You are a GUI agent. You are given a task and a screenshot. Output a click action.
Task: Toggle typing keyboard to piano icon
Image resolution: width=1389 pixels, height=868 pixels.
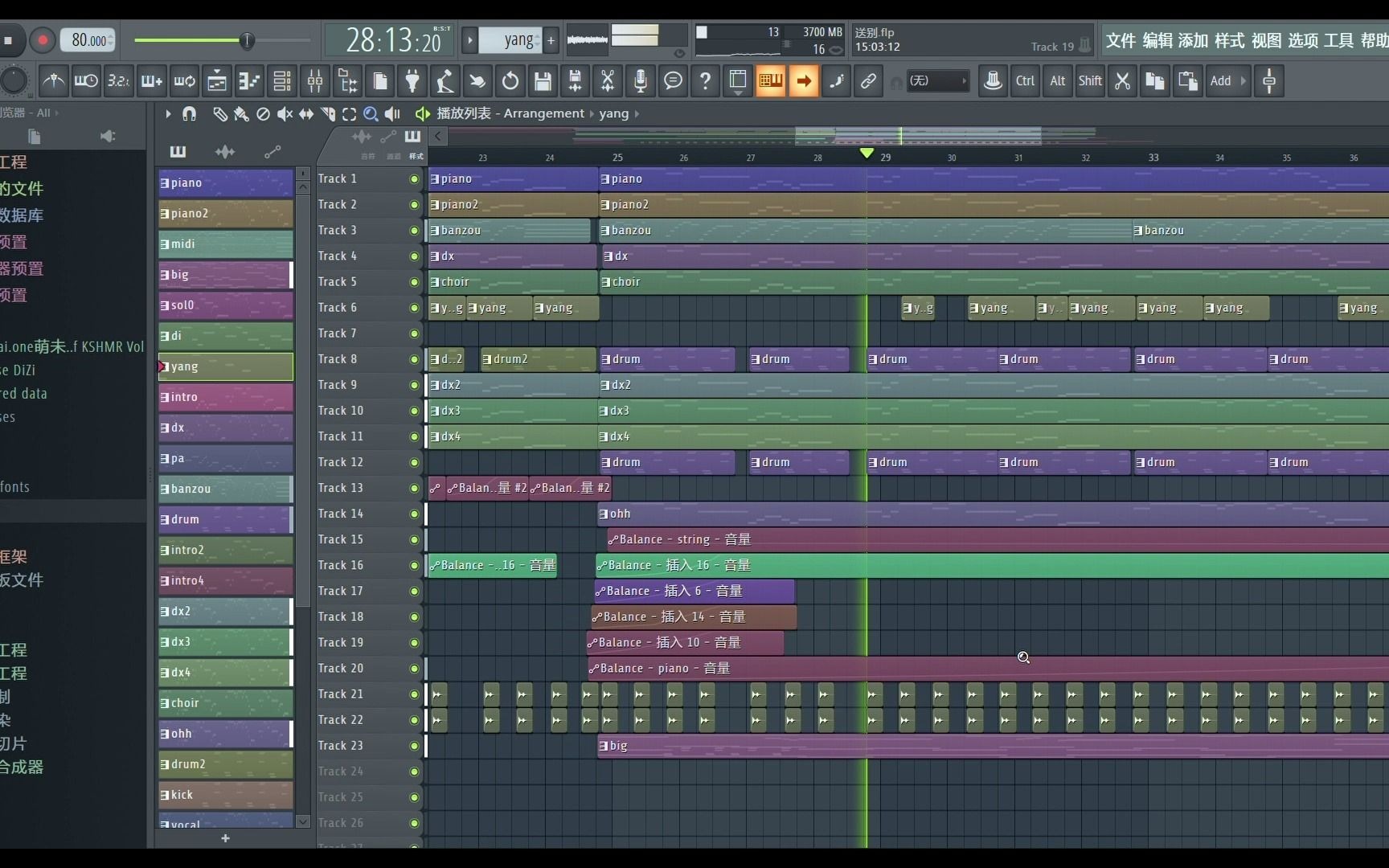click(771, 81)
